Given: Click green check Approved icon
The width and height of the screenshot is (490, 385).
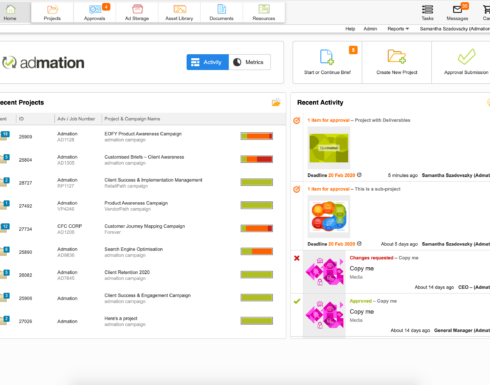Looking at the screenshot, I should coord(297,301).
